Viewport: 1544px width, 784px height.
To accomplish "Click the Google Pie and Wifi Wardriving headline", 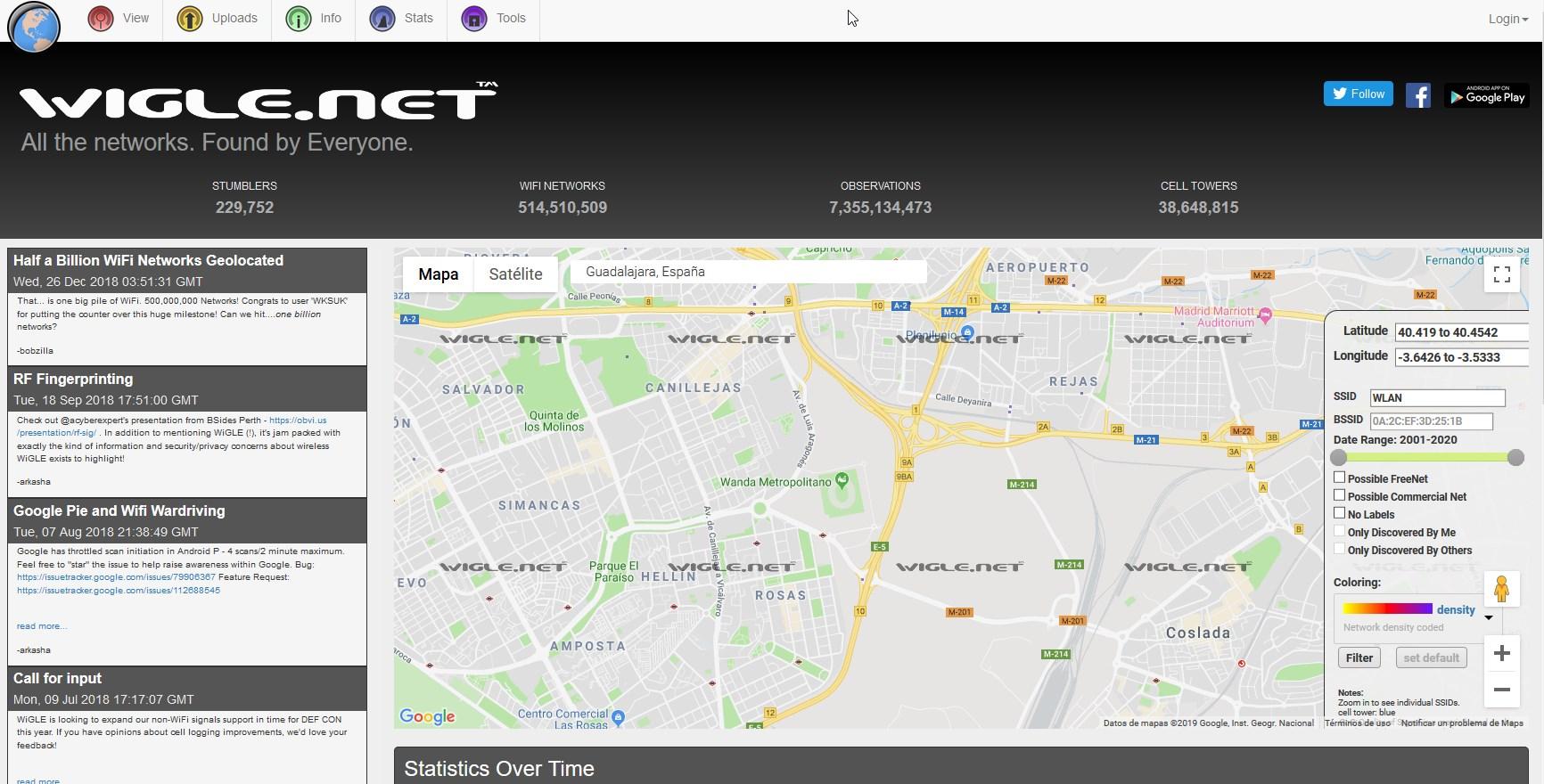I will coord(119,511).
